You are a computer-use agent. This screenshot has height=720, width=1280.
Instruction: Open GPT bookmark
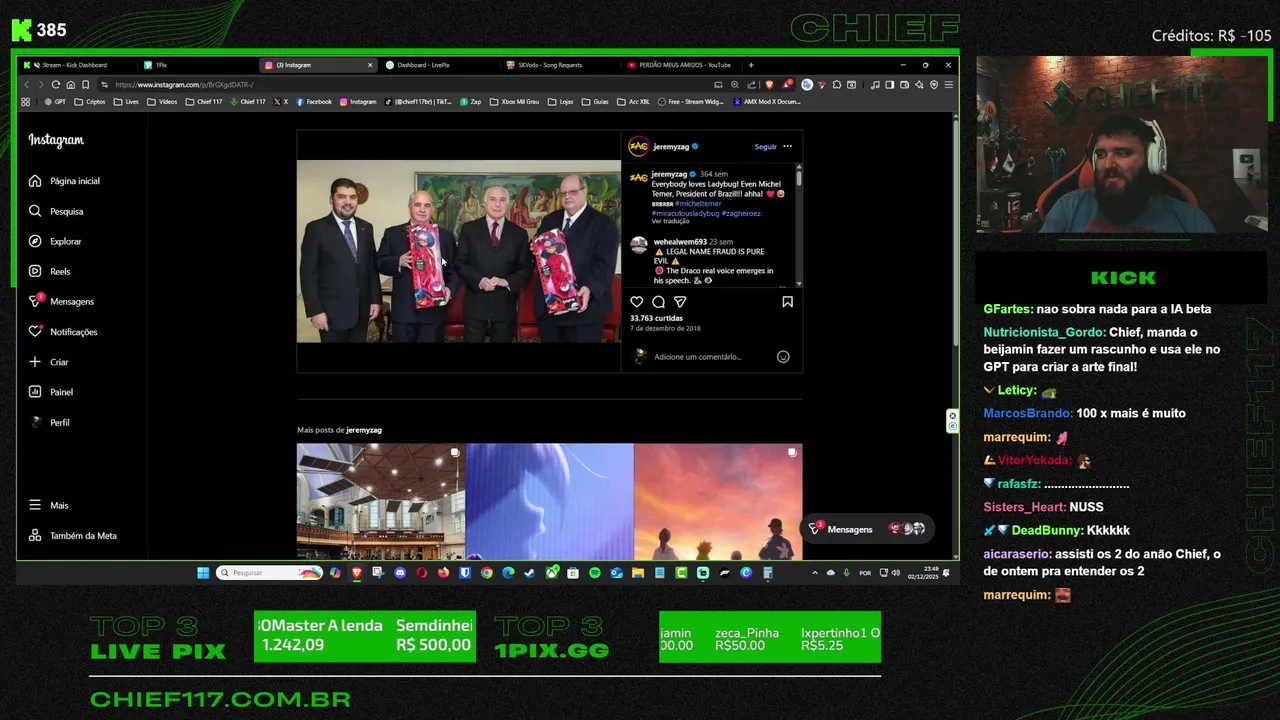(x=55, y=102)
